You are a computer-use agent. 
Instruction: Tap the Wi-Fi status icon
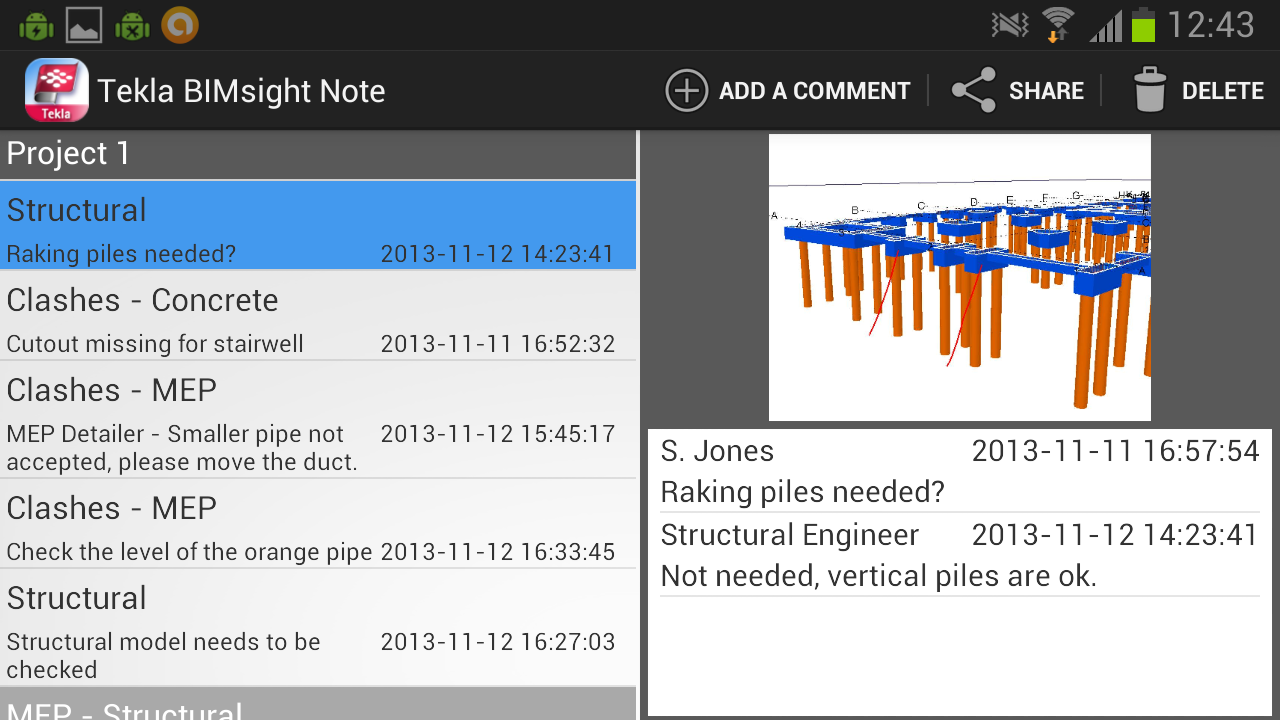click(1057, 24)
